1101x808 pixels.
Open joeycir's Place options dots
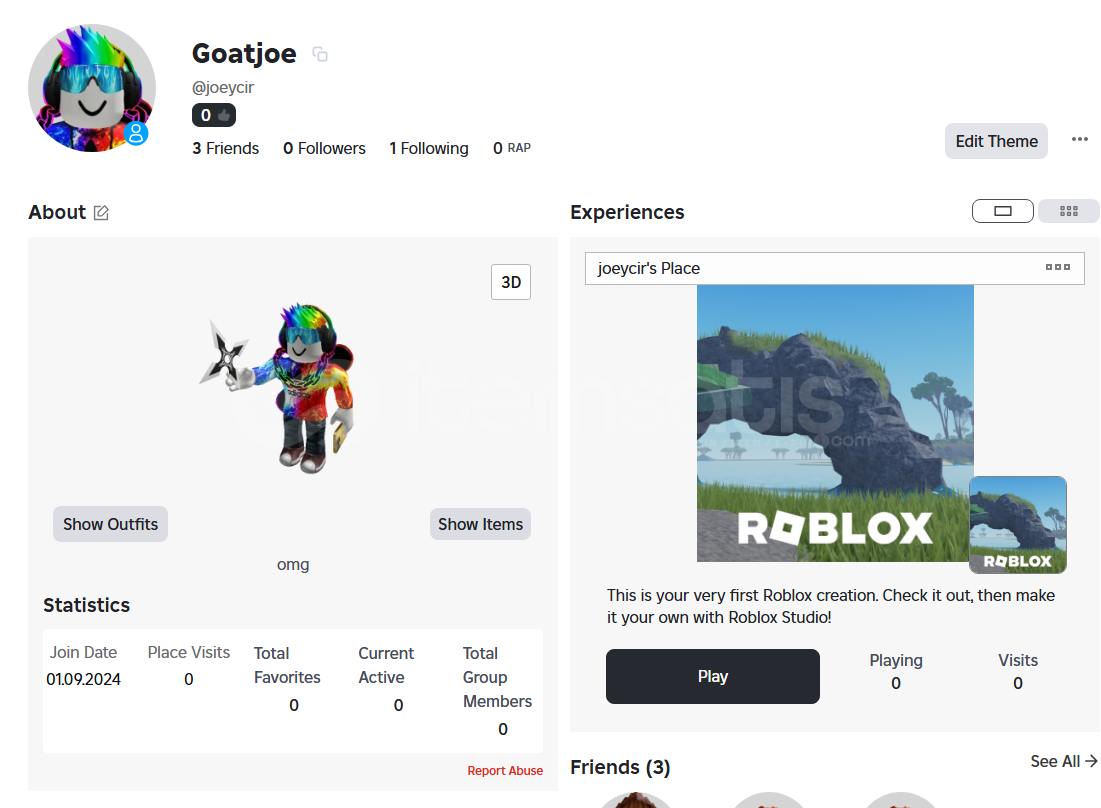tap(1057, 267)
